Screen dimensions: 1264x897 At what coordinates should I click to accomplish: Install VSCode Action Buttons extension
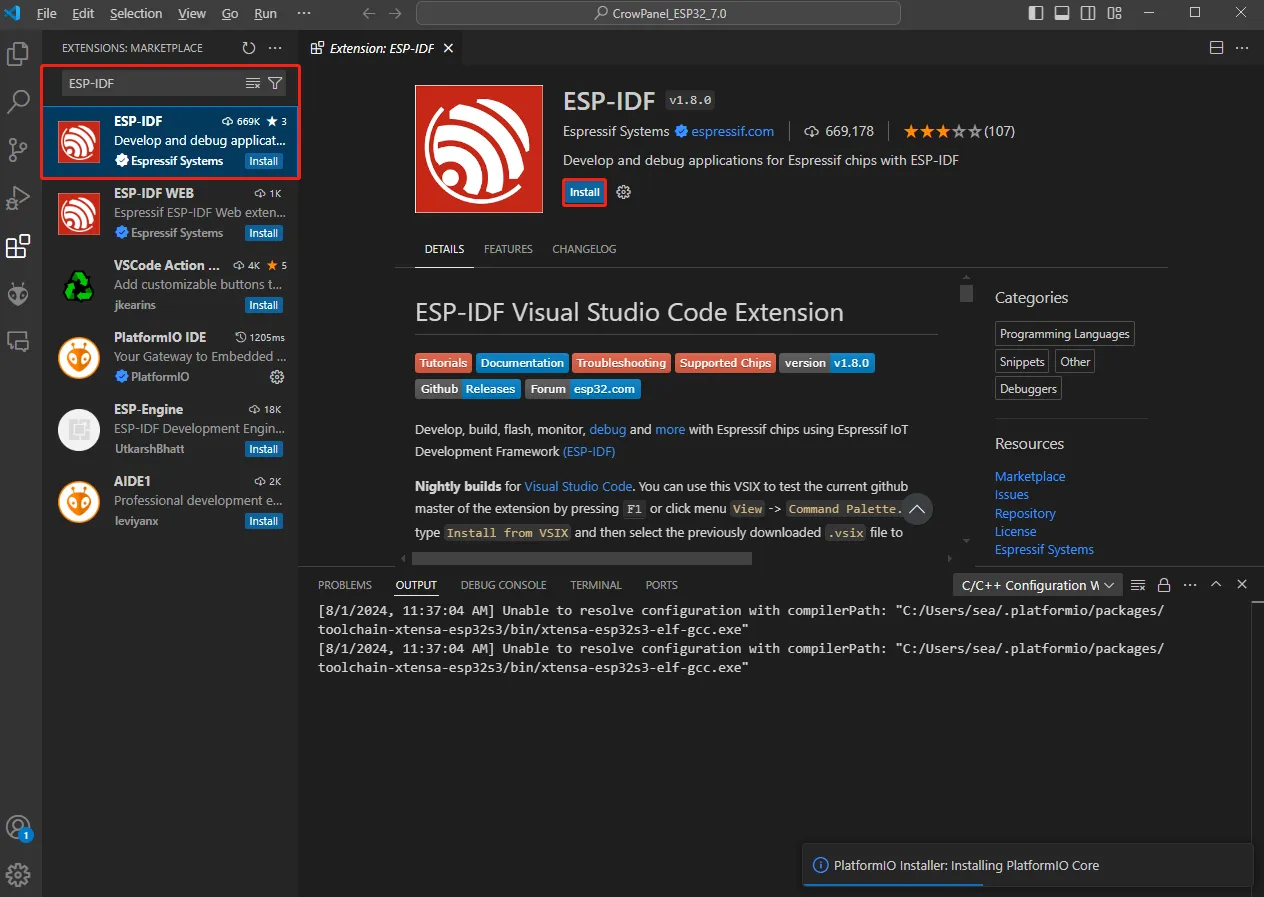point(264,305)
